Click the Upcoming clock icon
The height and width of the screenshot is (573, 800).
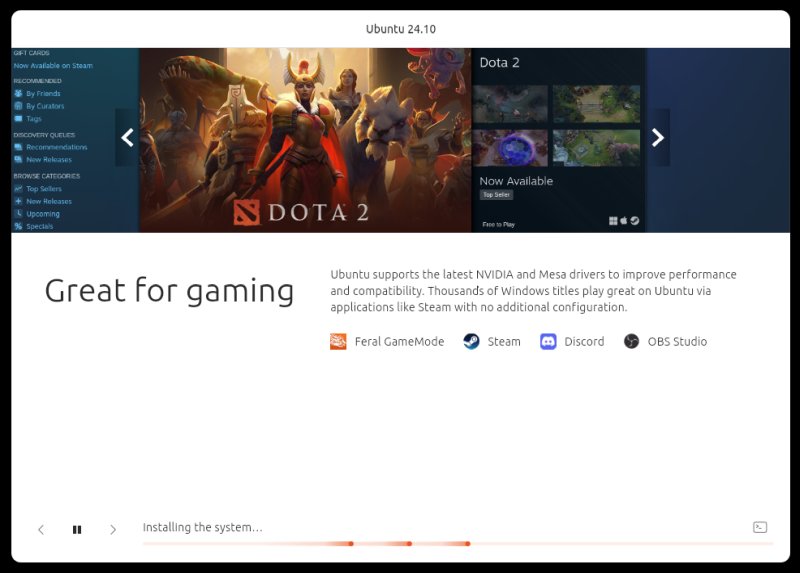pos(18,213)
